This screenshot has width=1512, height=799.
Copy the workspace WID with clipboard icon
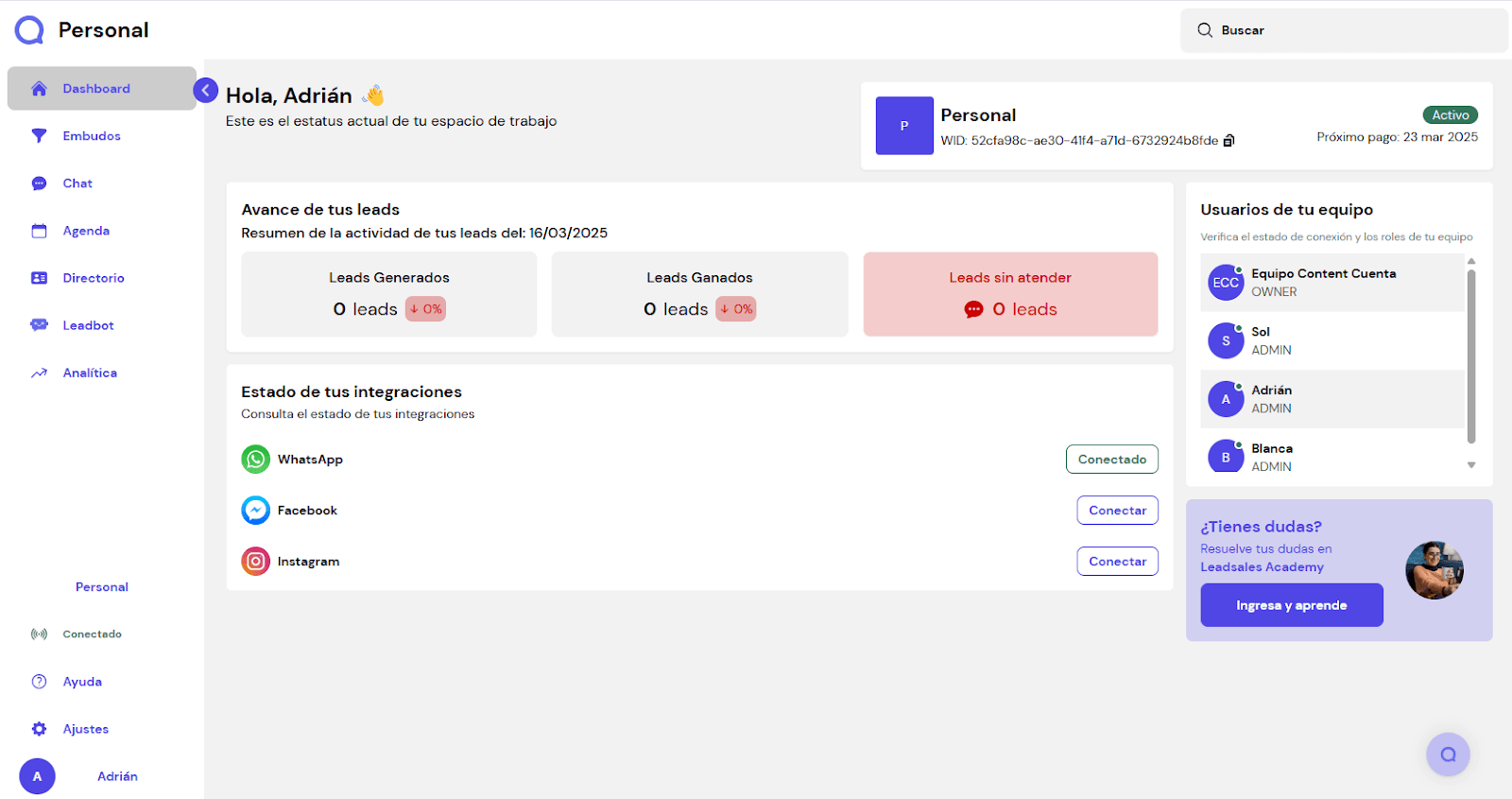[x=1228, y=141]
